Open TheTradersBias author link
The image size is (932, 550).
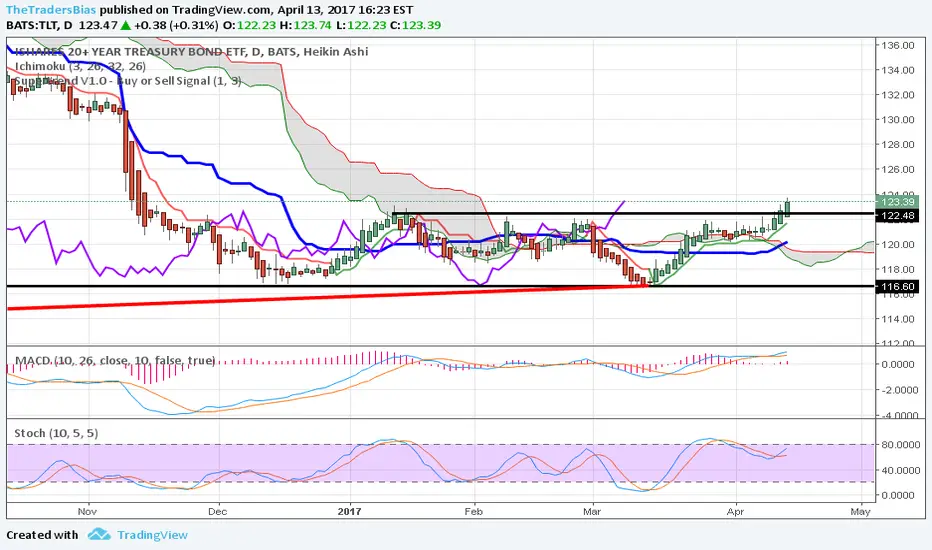51,10
